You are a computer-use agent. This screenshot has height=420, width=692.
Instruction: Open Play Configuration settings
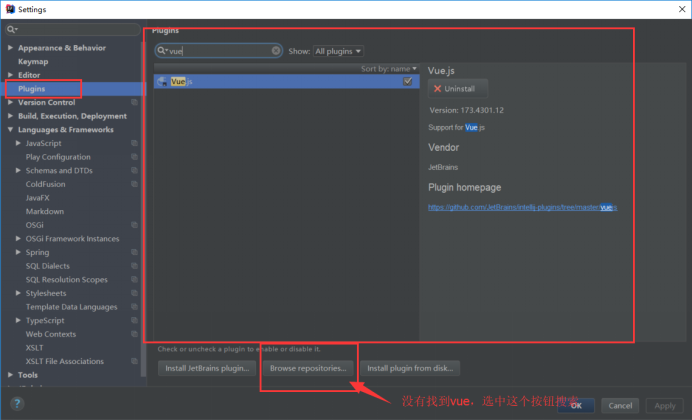coord(58,157)
